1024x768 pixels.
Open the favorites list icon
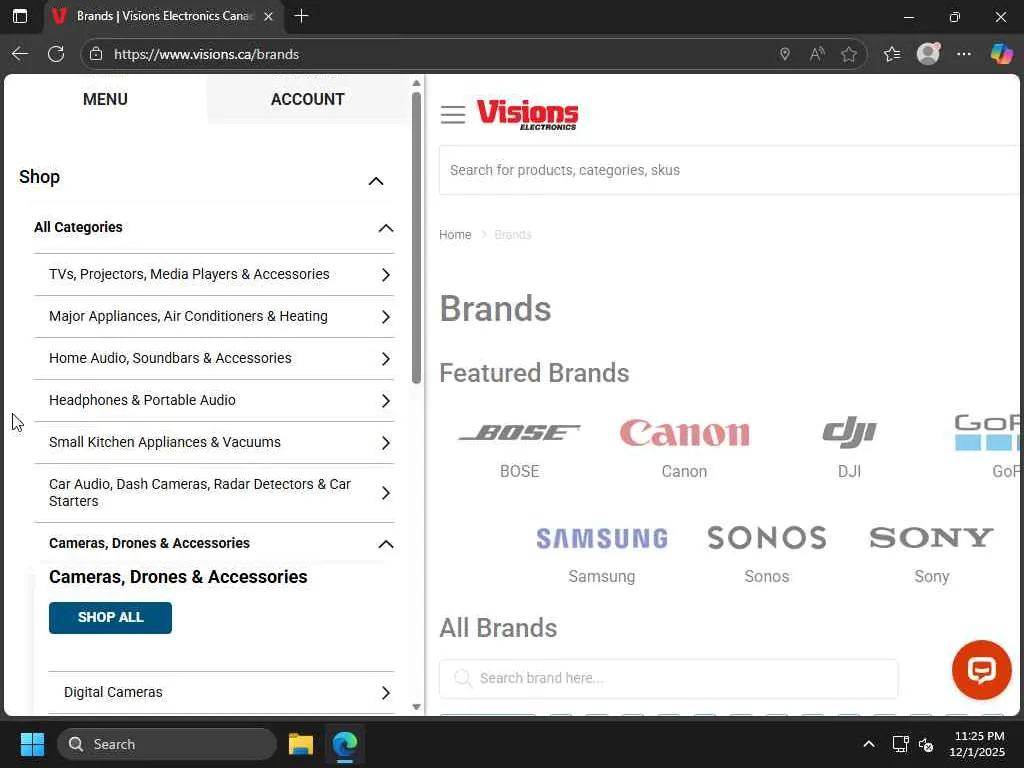[892, 54]
